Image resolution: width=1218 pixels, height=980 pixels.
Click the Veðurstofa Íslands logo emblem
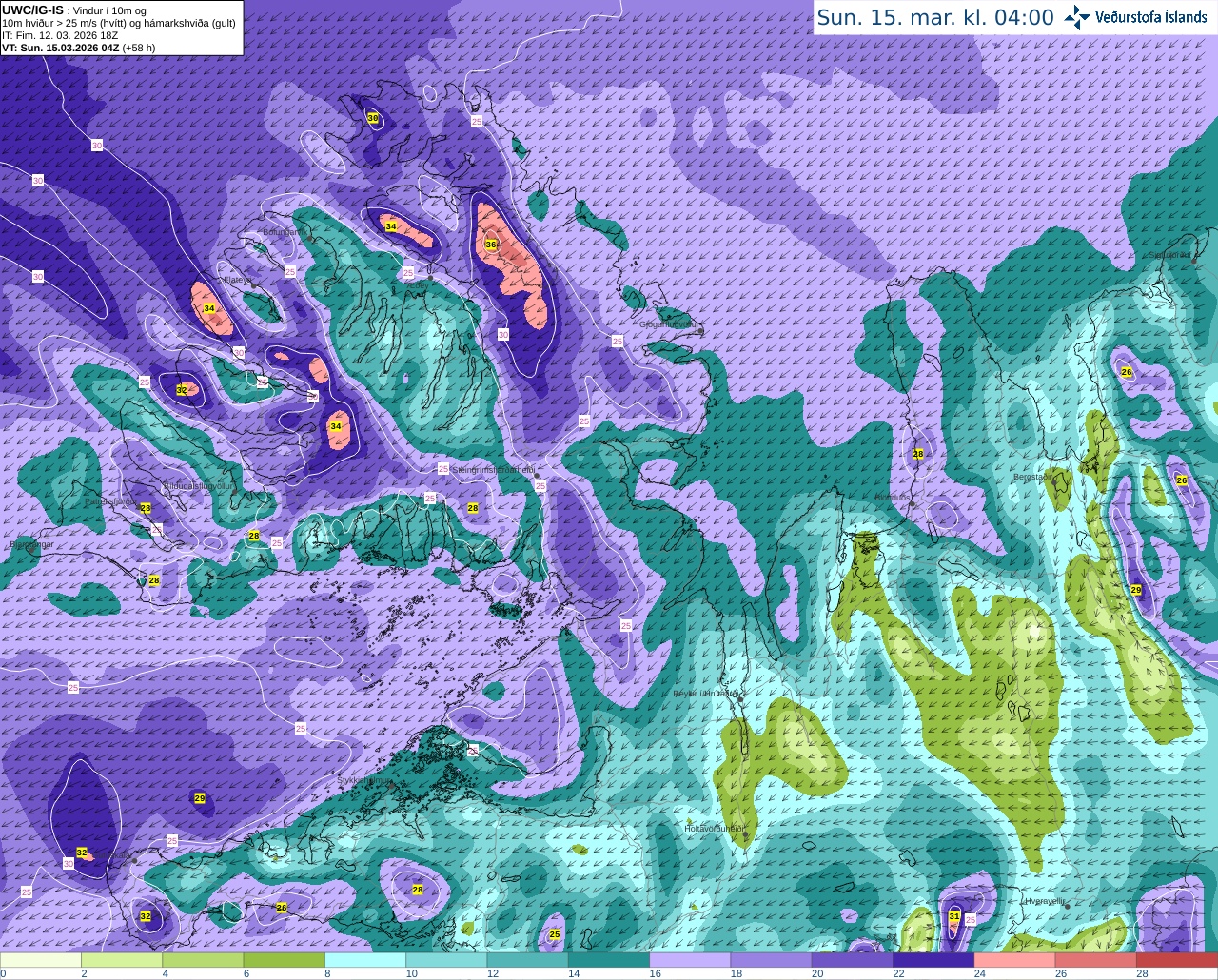tap(1077, 17)
